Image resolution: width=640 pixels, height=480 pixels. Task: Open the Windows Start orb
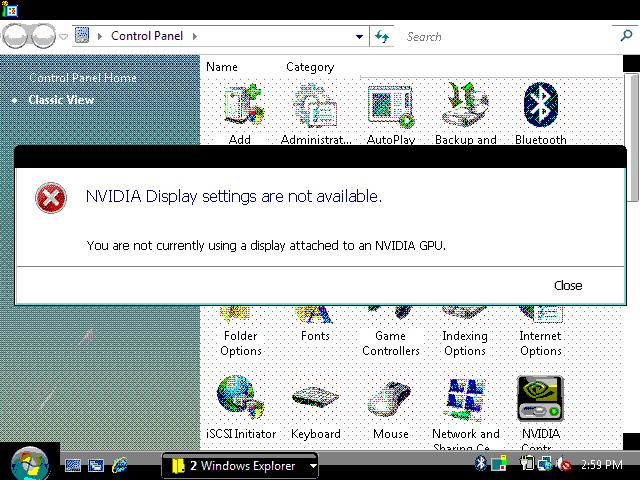tap(29, 464)
